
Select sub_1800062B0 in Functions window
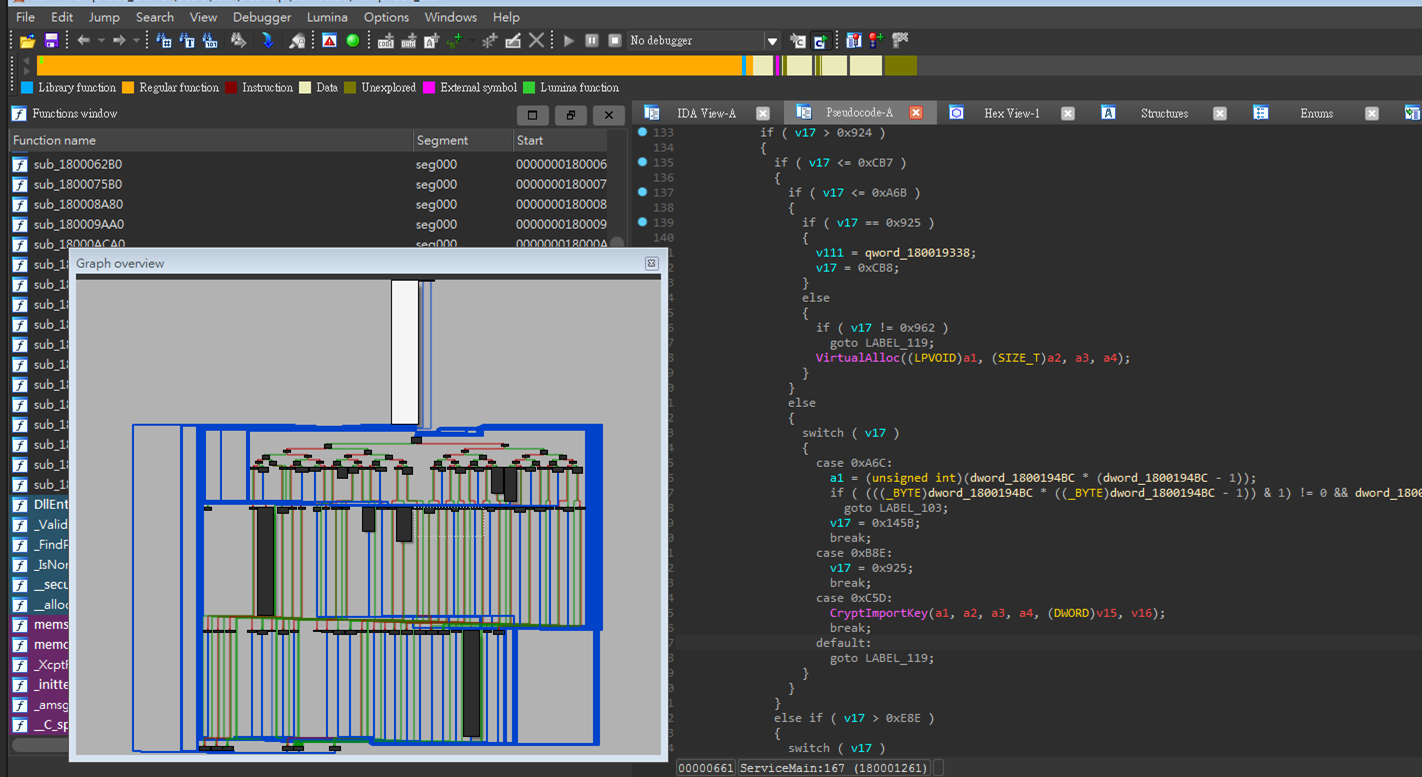point(78,164)
